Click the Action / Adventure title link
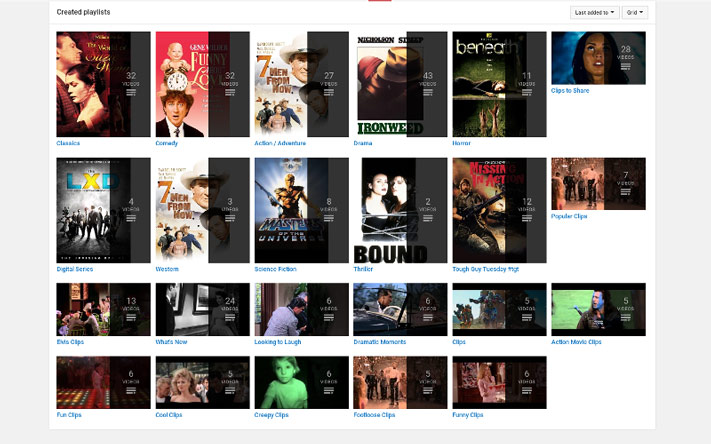711x444 pixels. coord(280,143)
